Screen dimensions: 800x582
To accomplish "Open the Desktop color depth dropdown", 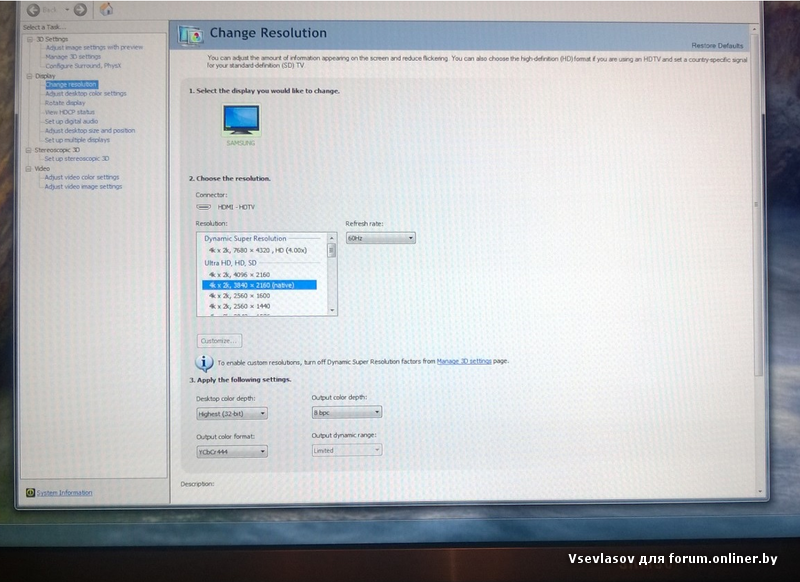I will click(232, 414).
